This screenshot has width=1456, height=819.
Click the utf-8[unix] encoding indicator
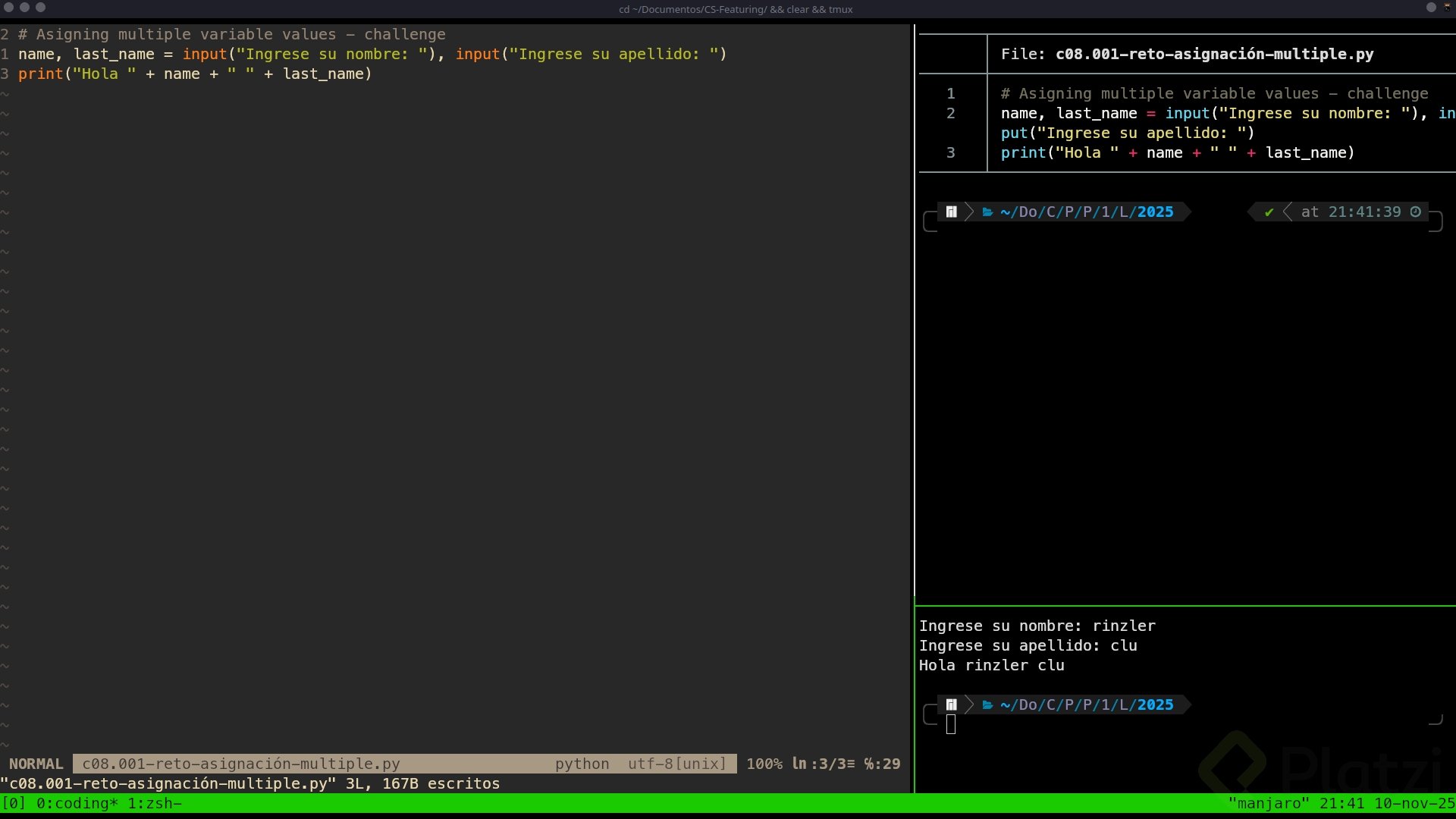click(x=676, y=764)
